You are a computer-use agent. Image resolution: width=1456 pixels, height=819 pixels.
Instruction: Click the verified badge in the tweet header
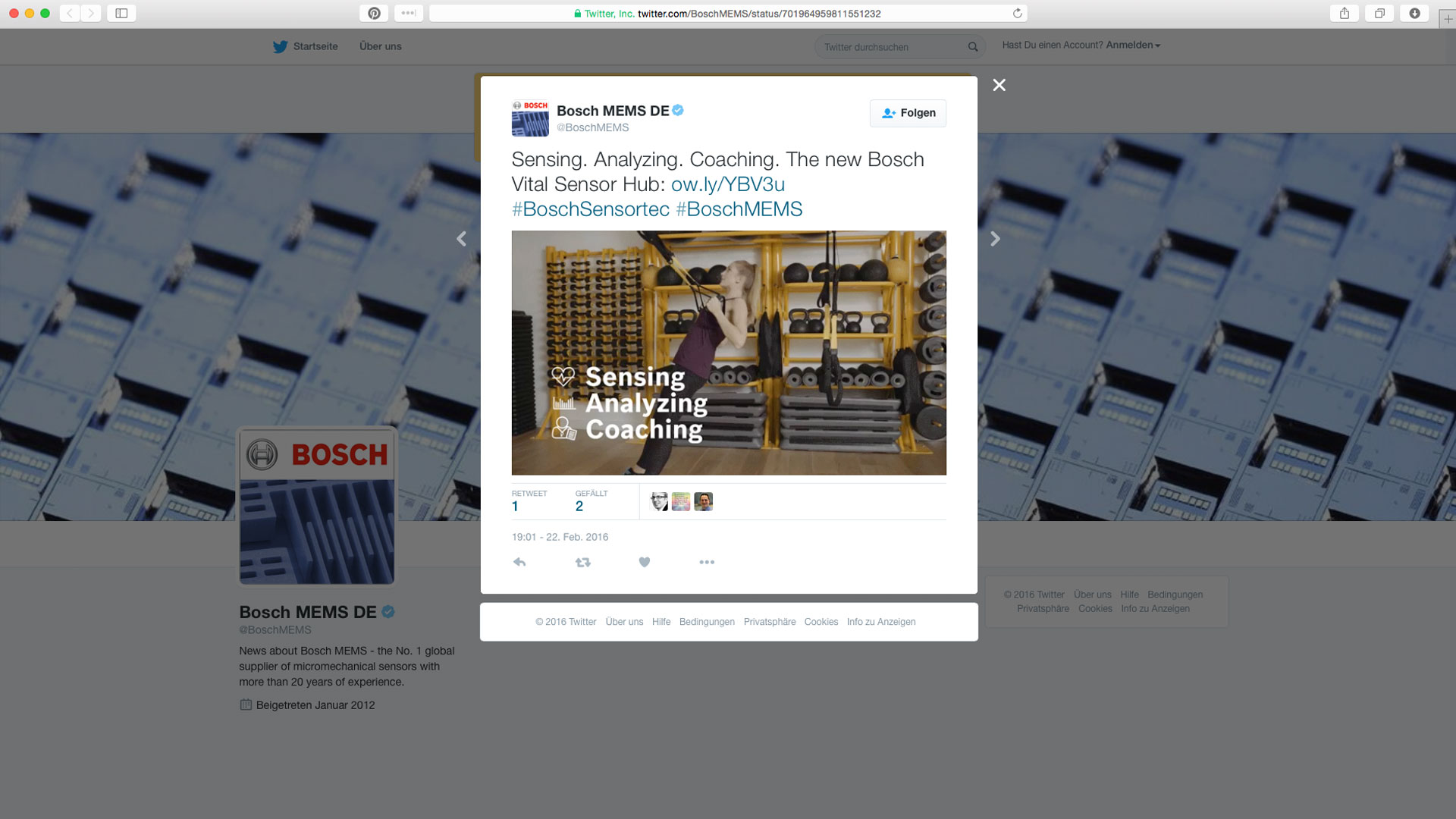678,110
